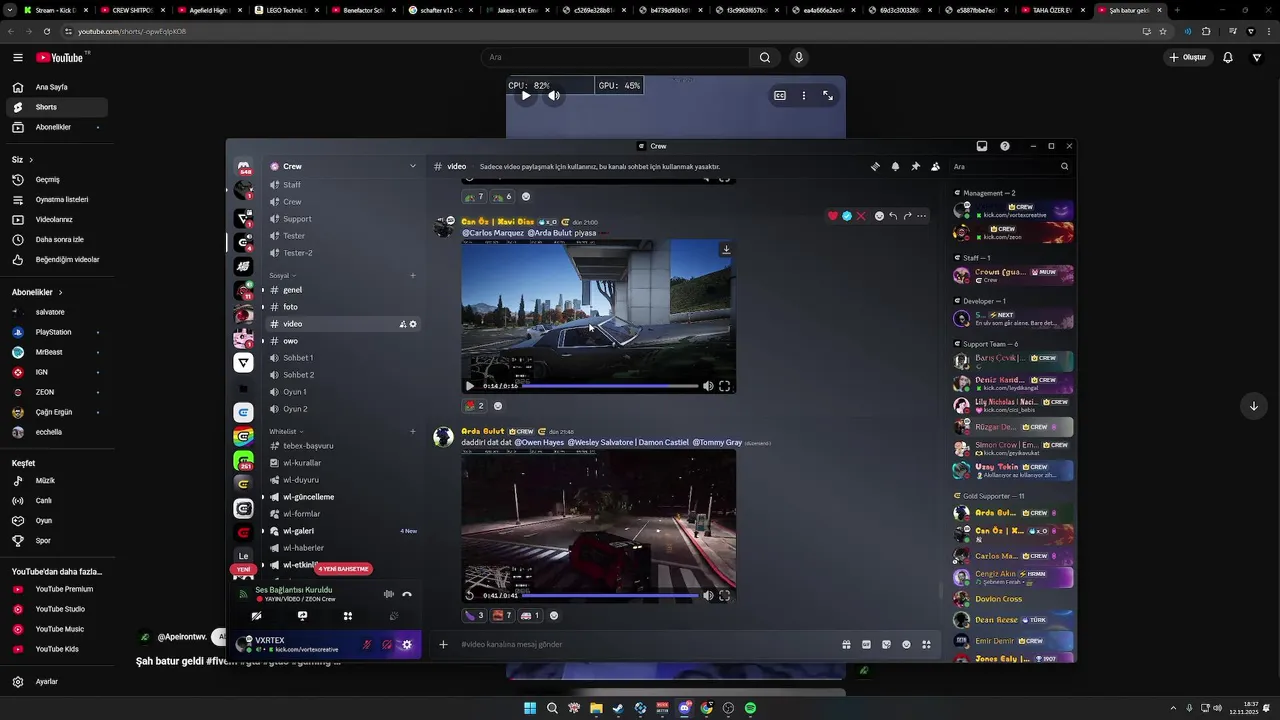Replay the second Discord video

470,595
